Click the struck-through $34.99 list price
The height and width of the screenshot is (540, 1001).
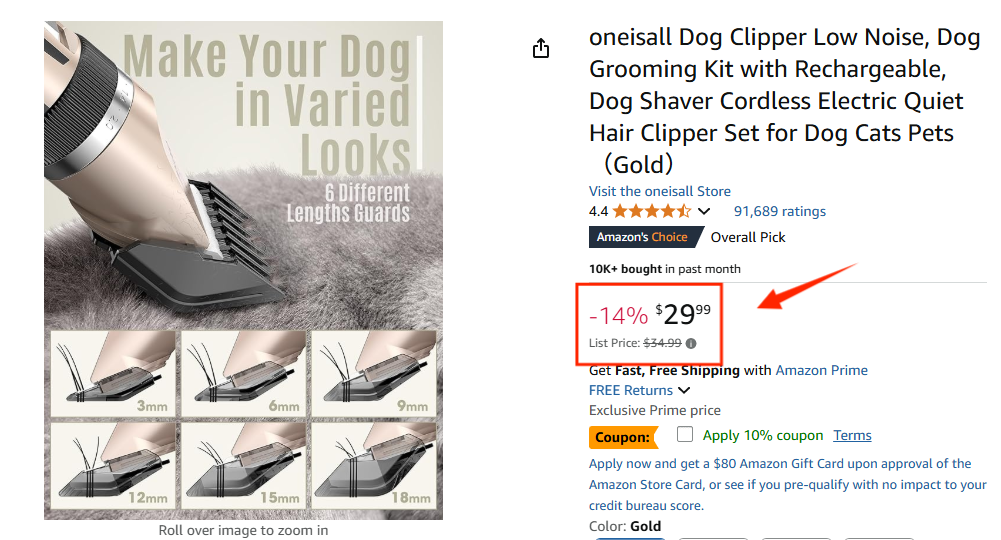(662, 343)
